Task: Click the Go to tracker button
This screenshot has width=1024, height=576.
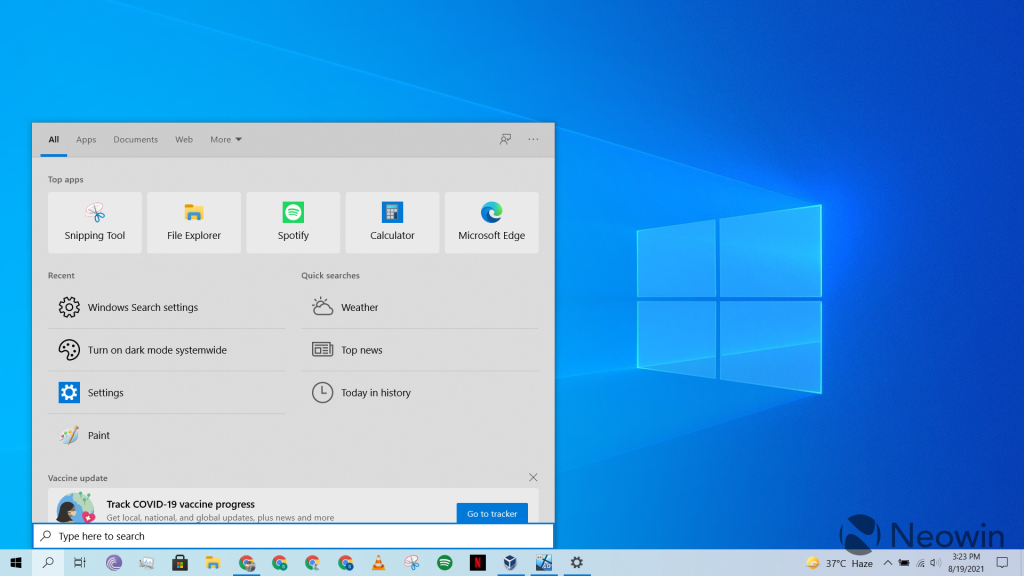Action: 492,513
